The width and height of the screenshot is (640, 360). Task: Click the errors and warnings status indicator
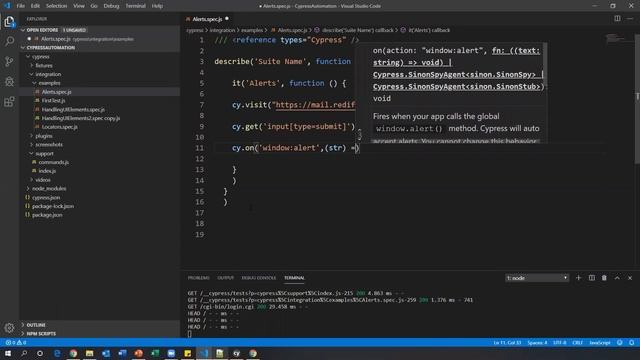click(16, 342)
